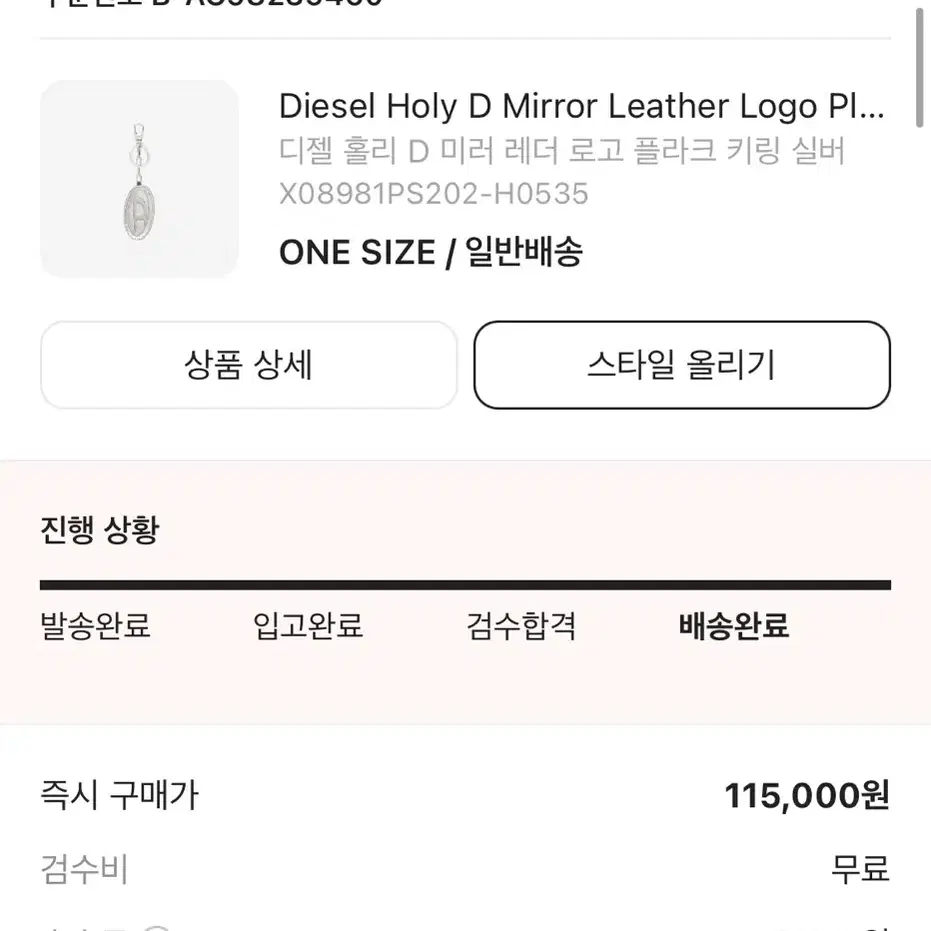
Task: Click the vertical scrollbar on the right edge
Action: coord(919,64)
